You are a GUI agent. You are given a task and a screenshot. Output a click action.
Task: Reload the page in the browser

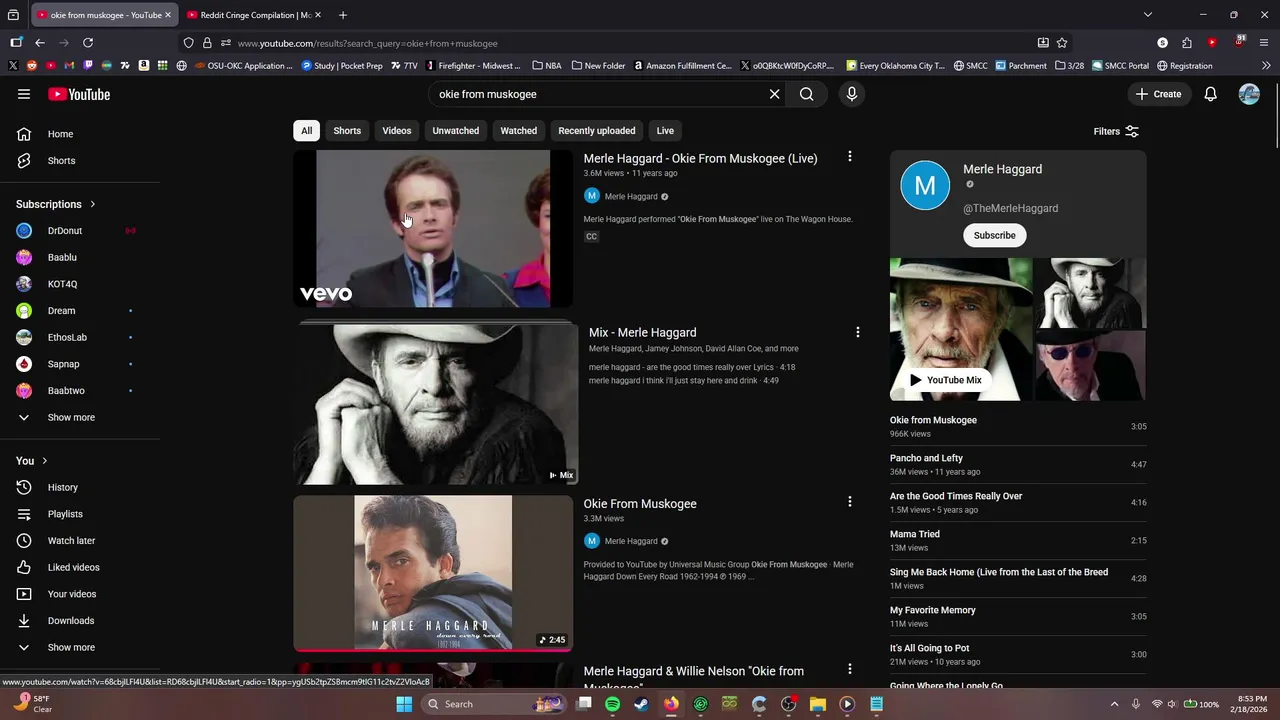click(x=88, y=43)
